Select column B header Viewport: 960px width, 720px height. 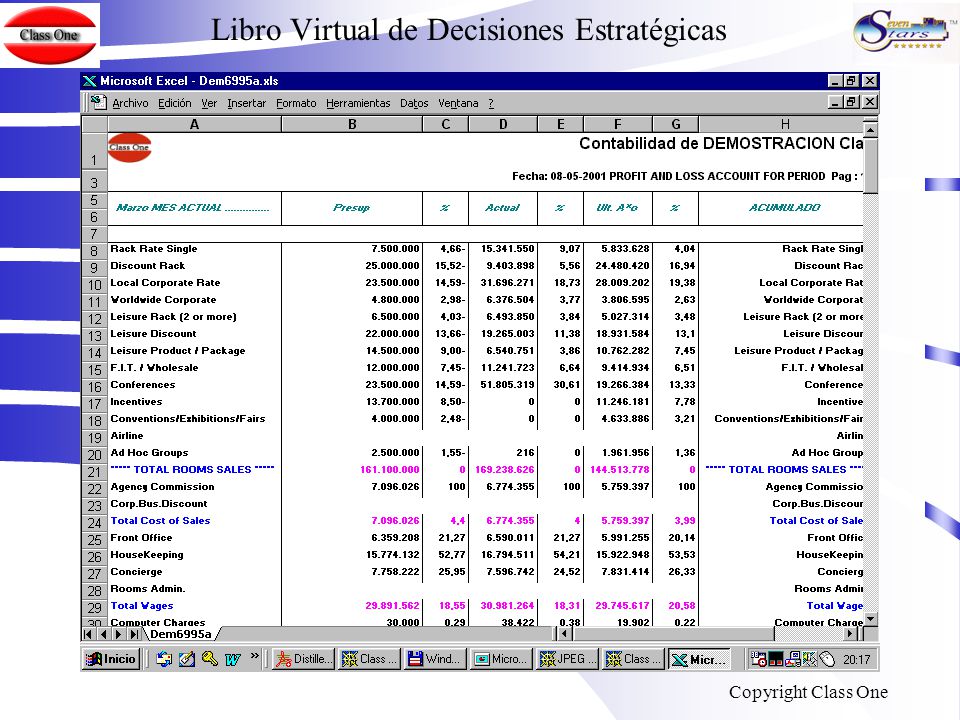tap(352, 124)
